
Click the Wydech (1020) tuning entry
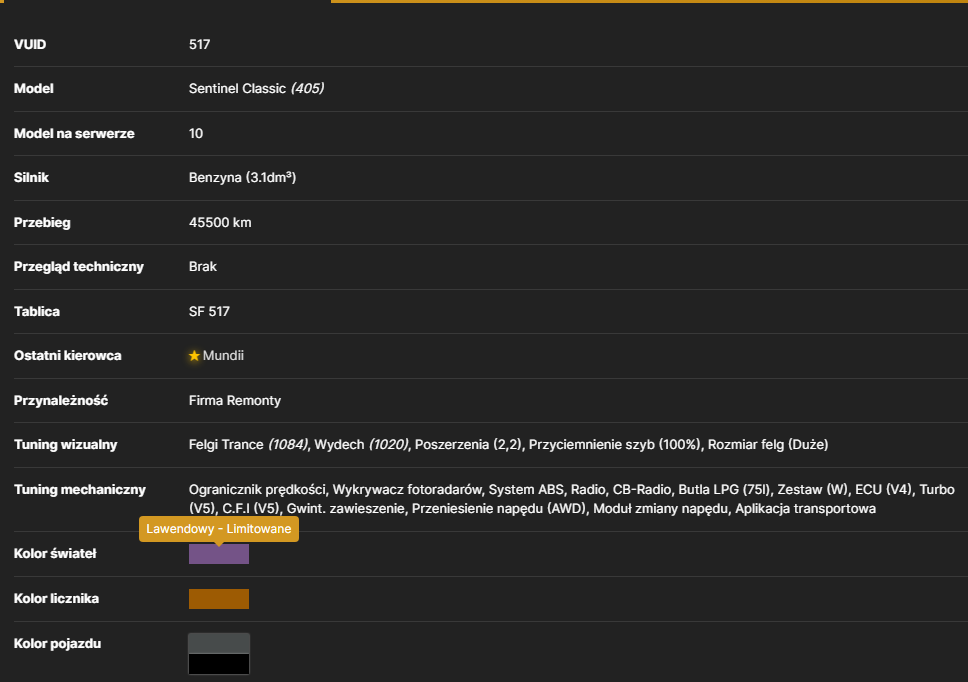click(361, 444)
